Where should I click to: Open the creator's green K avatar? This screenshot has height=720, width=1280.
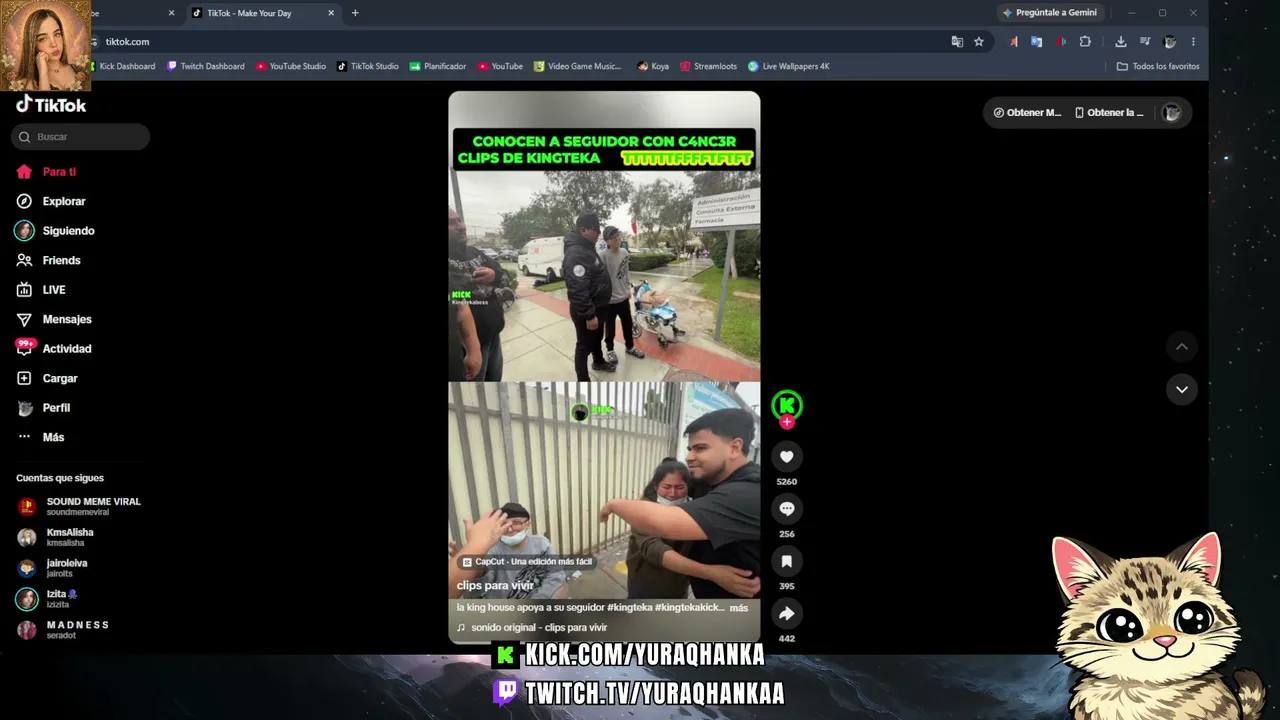pyautogui.click(x=787, y=404)
